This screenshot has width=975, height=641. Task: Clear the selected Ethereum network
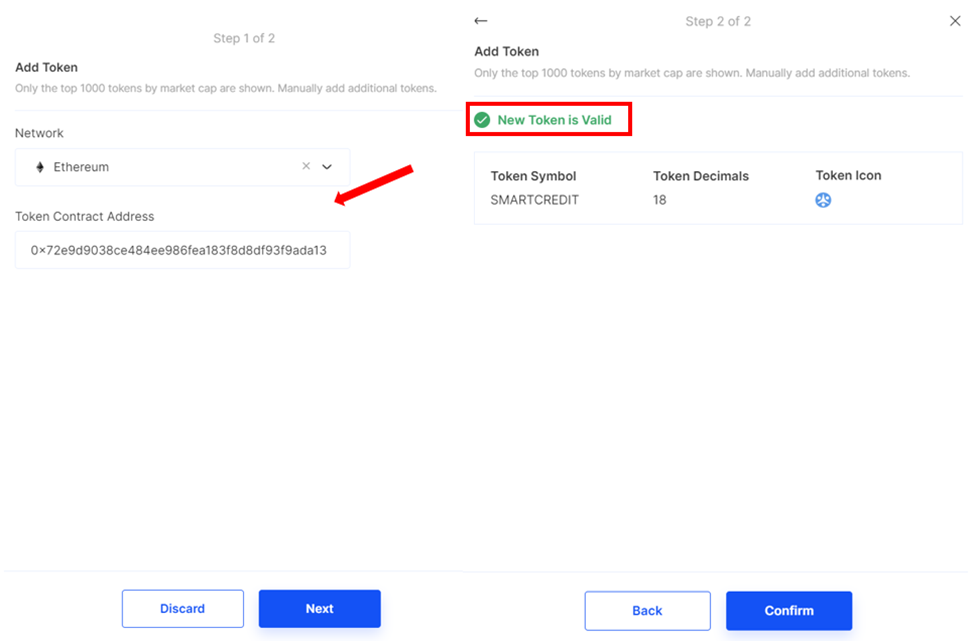click(306, 167)
